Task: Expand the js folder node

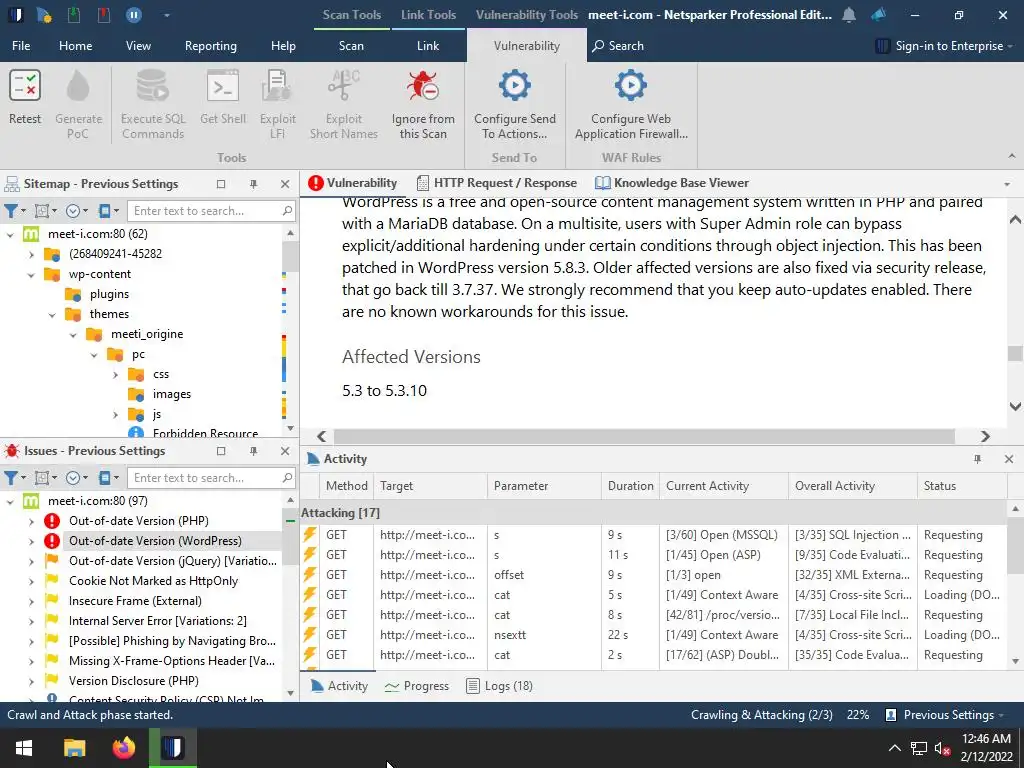Action: (116, 415)
